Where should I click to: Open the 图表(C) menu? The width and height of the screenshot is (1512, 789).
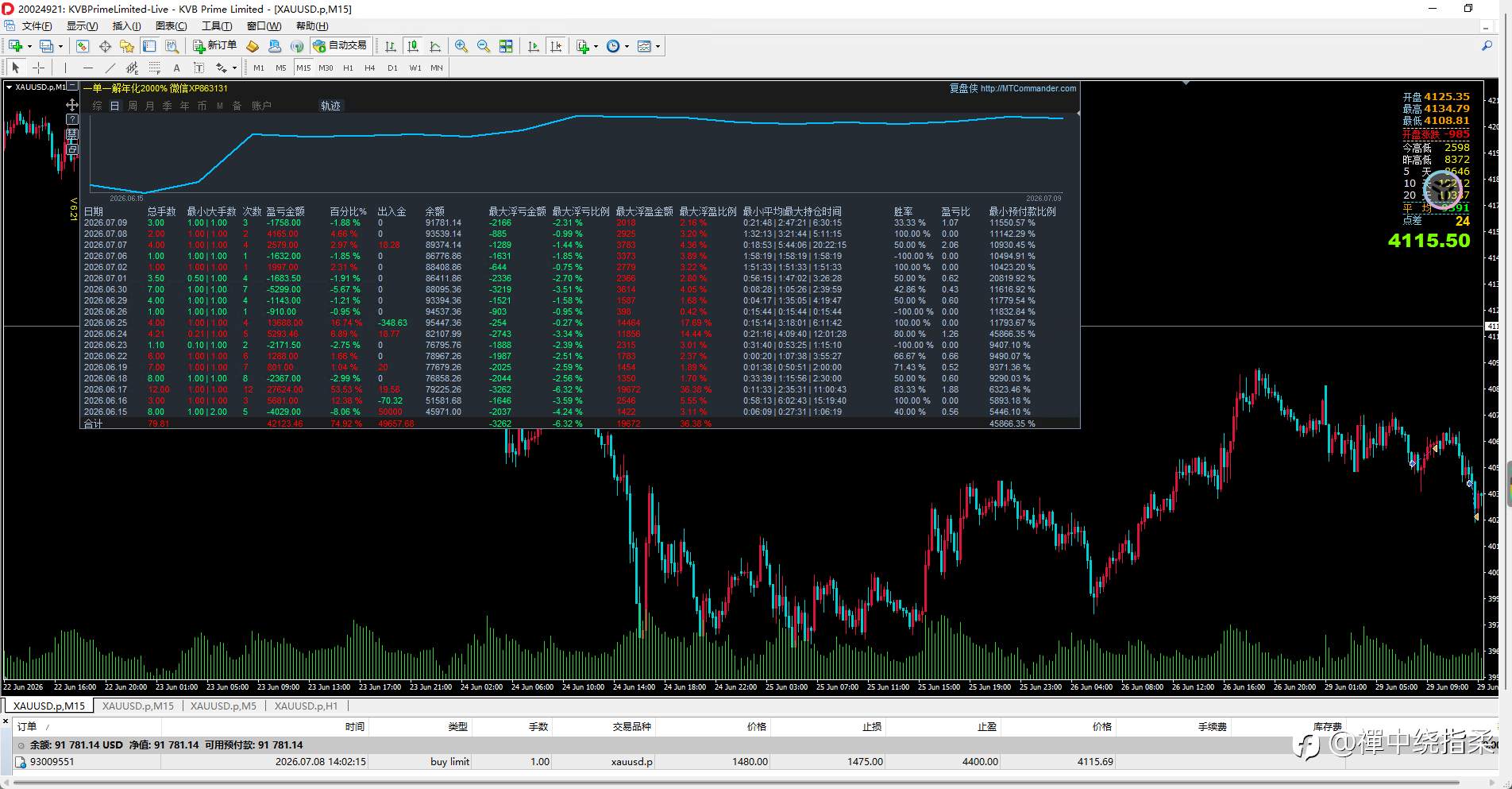coord(172,26)
